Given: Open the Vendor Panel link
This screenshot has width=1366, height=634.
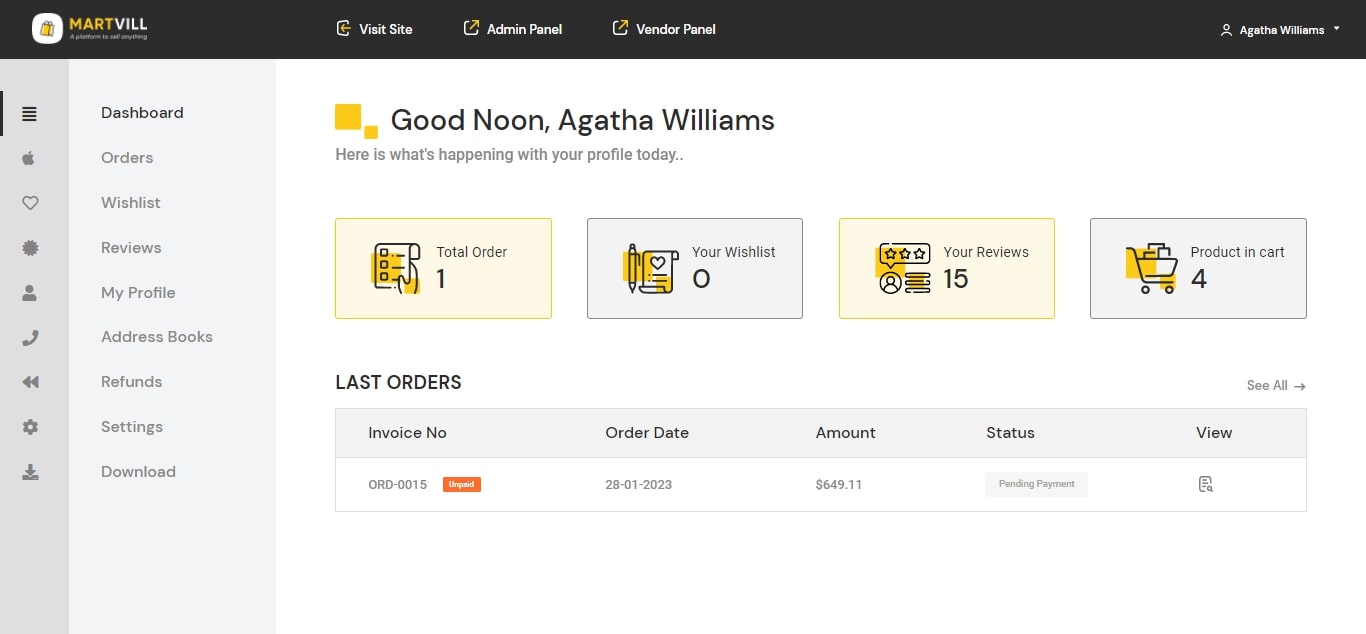Looking at the screenshot, I should click(x=664, y=29).
